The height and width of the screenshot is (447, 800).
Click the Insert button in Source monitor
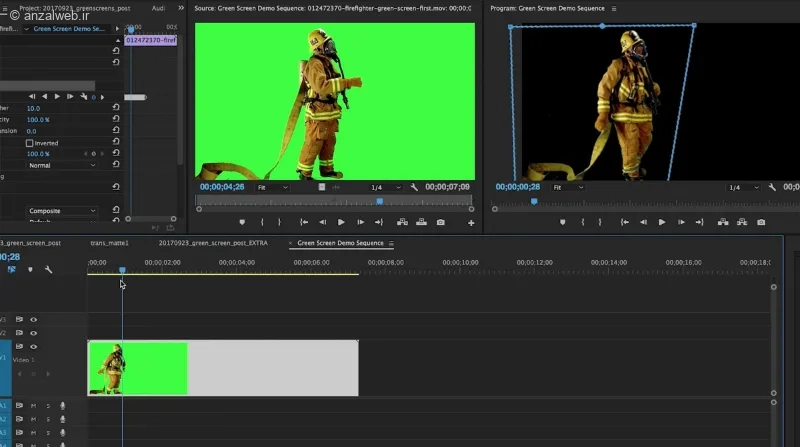[x=402, y=222]
